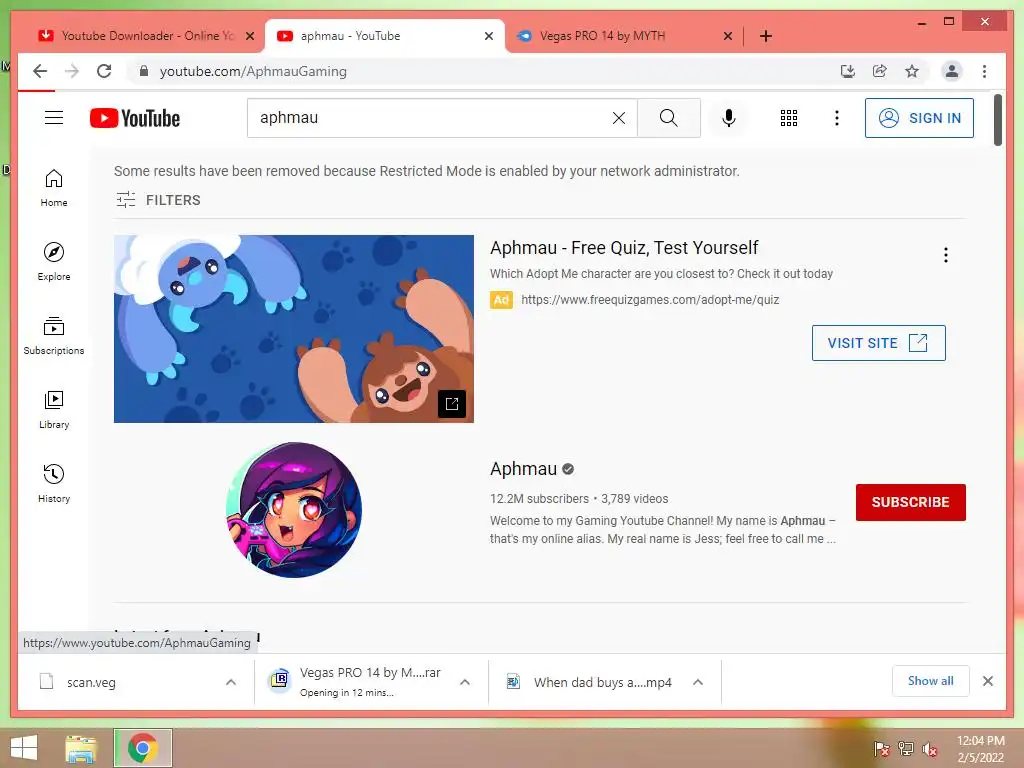Click the 12.2M subscribers text

pos(539,499)
